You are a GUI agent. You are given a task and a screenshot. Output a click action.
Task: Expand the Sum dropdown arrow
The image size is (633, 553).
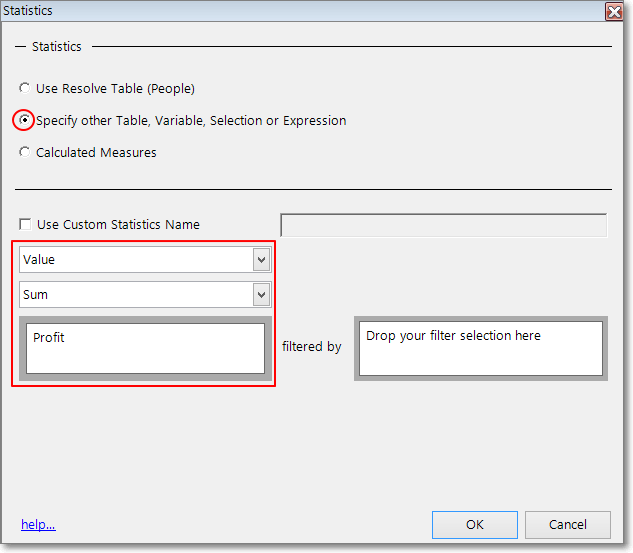(261, 295)
